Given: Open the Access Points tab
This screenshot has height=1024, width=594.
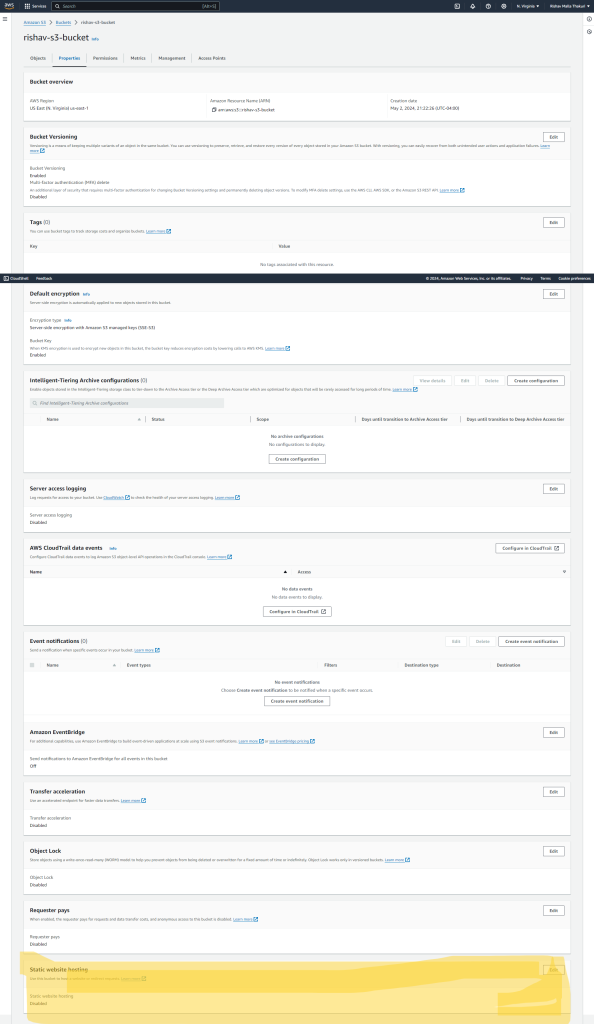Looking at the screenshot, I should pyautogui.click(x=211, y=58).
